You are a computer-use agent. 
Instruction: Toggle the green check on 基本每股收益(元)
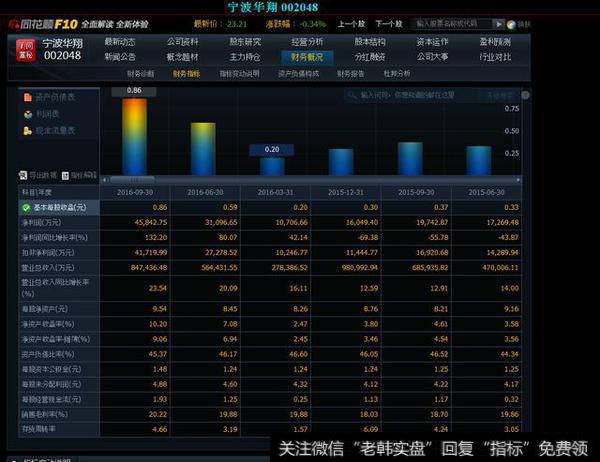[x=26, y=207]
